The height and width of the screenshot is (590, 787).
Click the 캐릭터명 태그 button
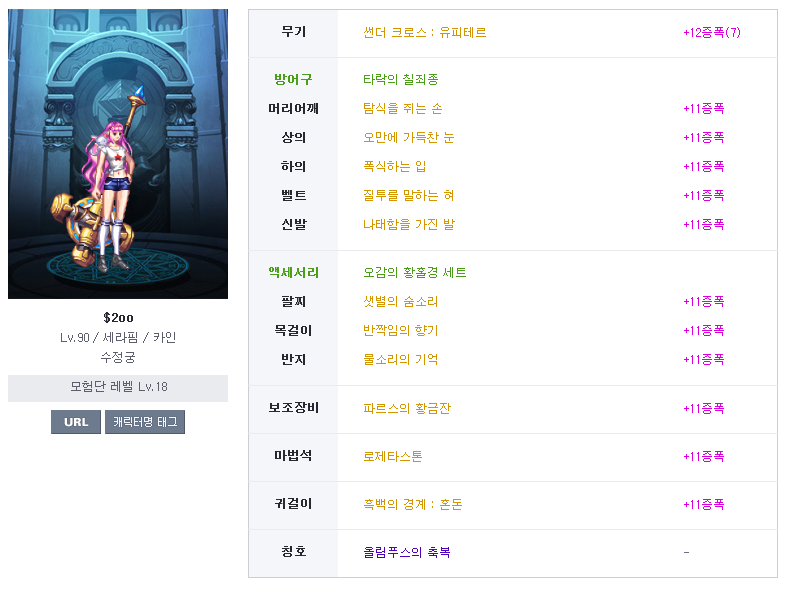[145, 422]
